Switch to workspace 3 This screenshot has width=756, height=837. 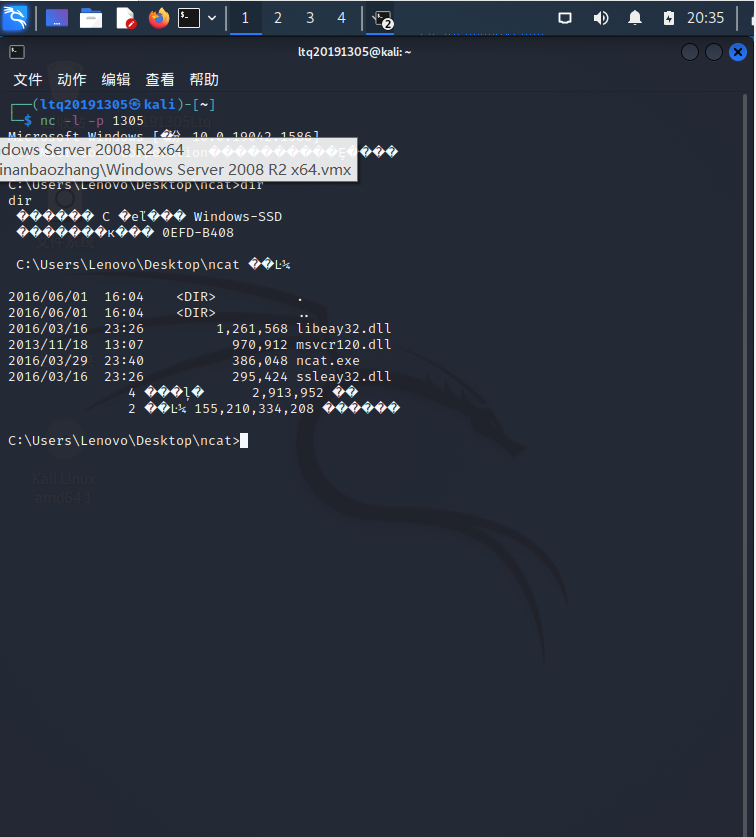click(x=310, y=18)
